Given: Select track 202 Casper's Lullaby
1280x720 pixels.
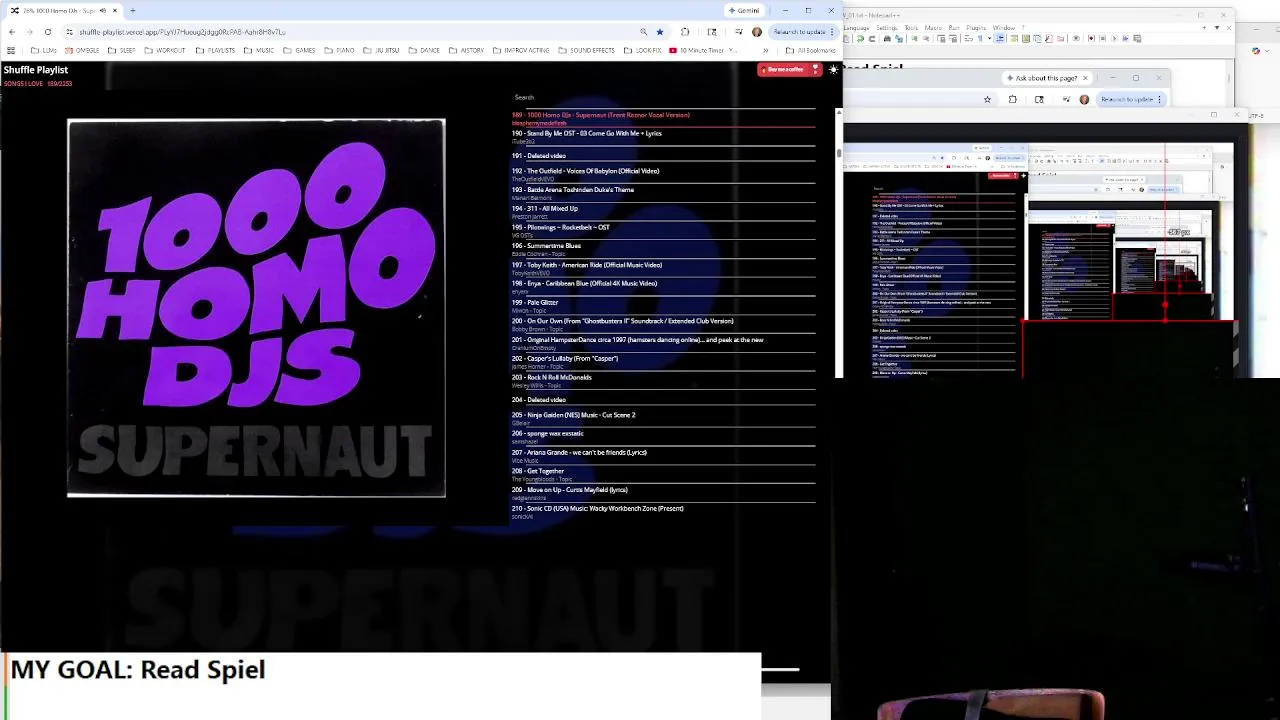Looking at the screenshot, I should 663,362.
